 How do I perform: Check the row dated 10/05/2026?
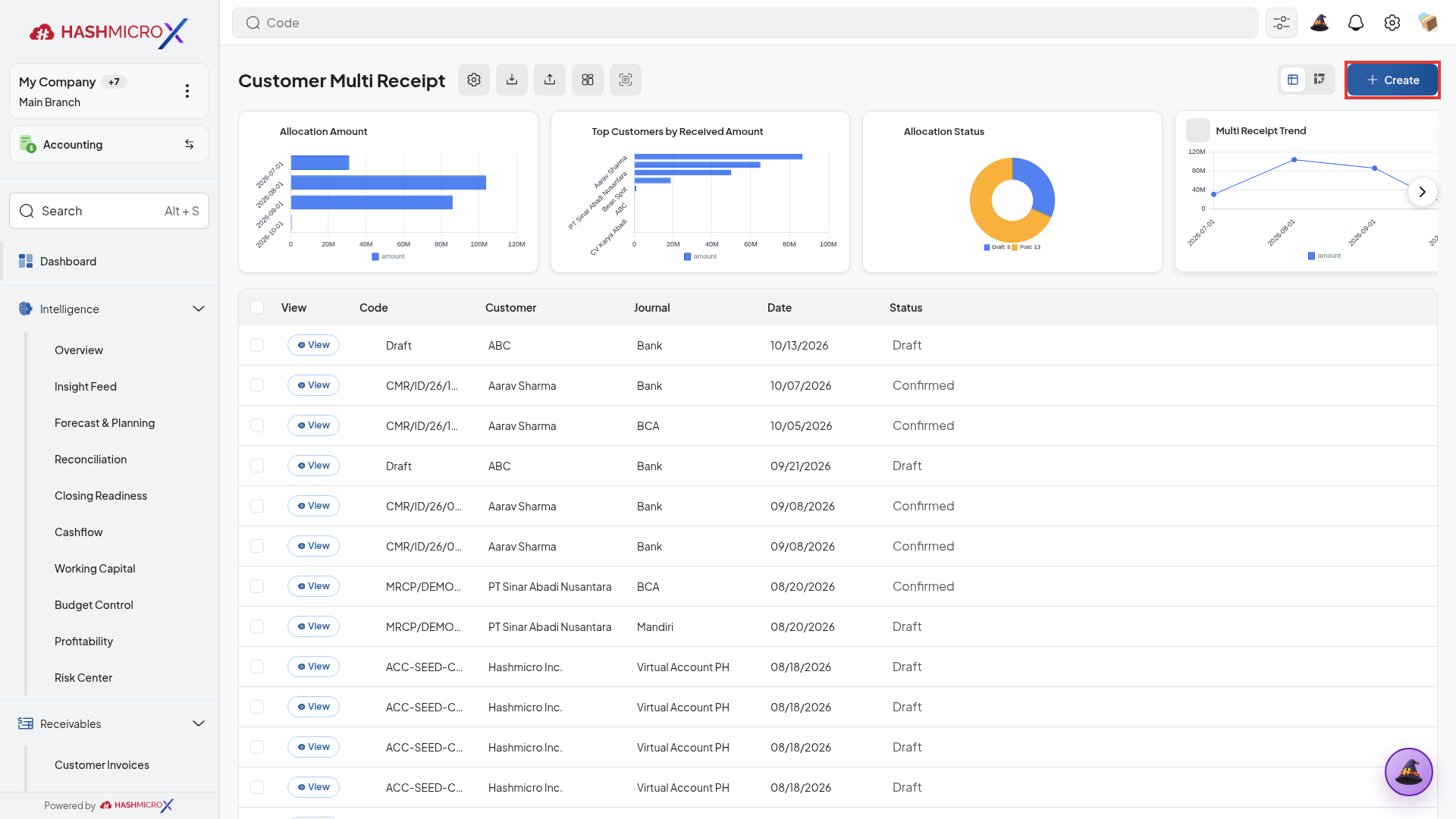(x=257, y=425)
